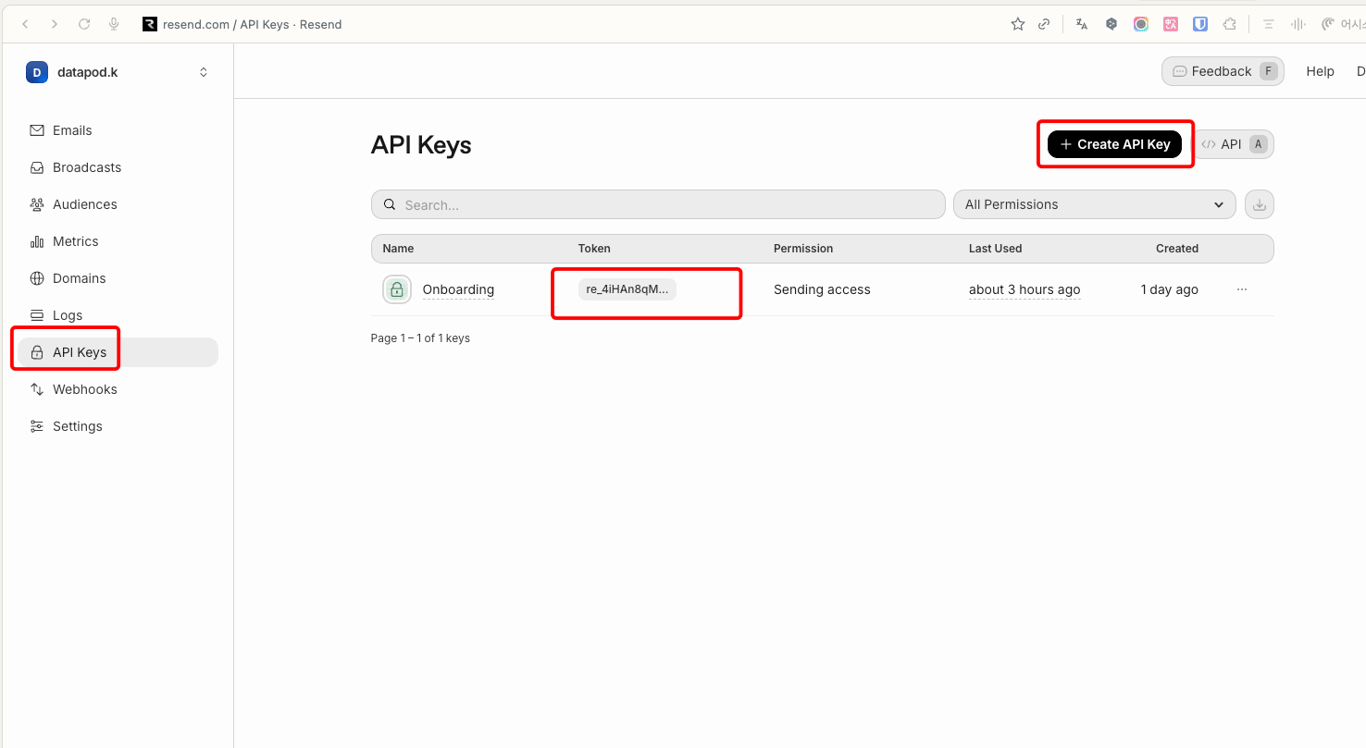Click the API Keys page heading
The width and height of the screenshot is (1366, 748).
pyautogui.click(x=421, y=145)
